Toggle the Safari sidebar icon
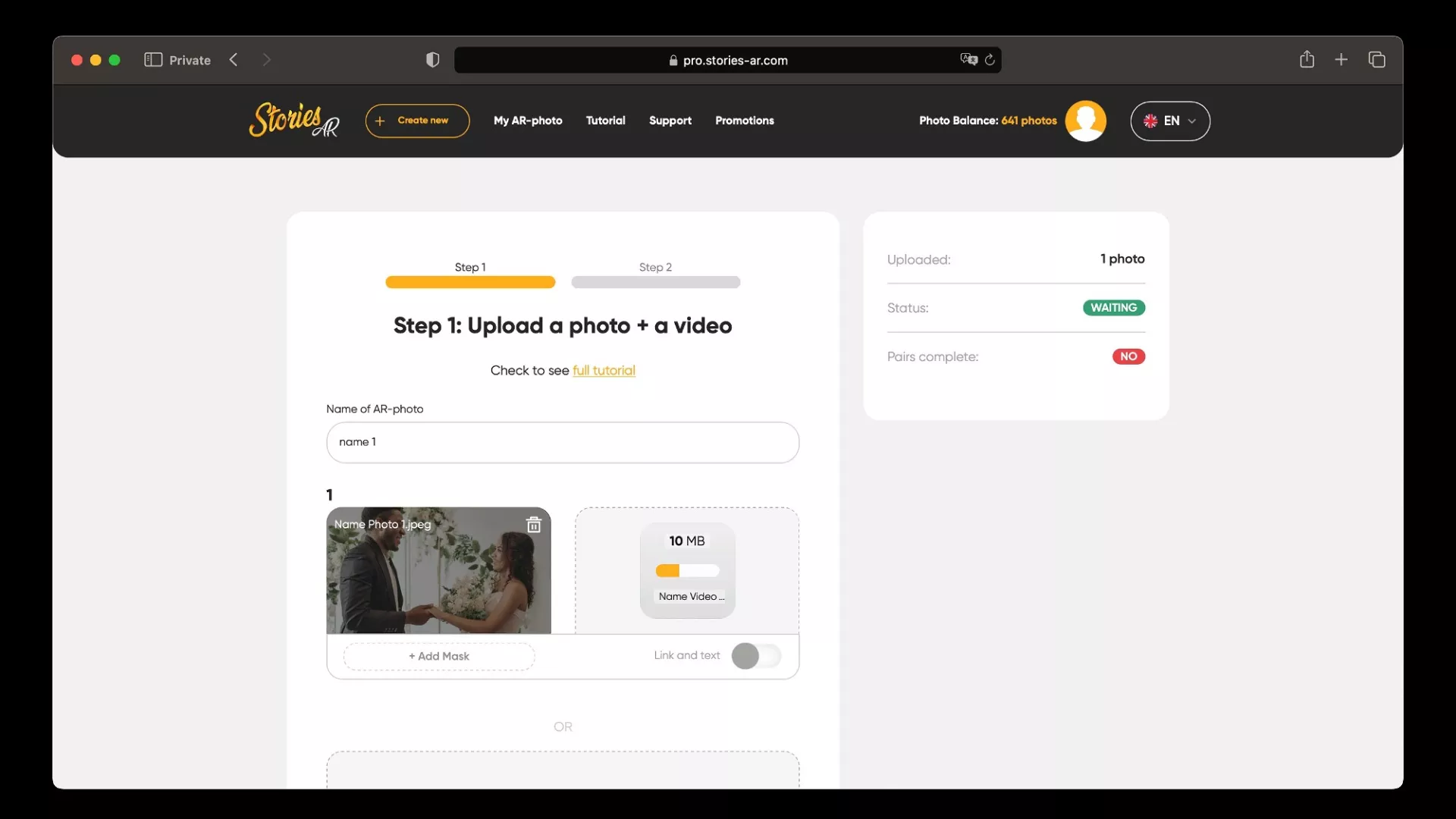This screenshot has height=819, width=1456. (153, 60)
